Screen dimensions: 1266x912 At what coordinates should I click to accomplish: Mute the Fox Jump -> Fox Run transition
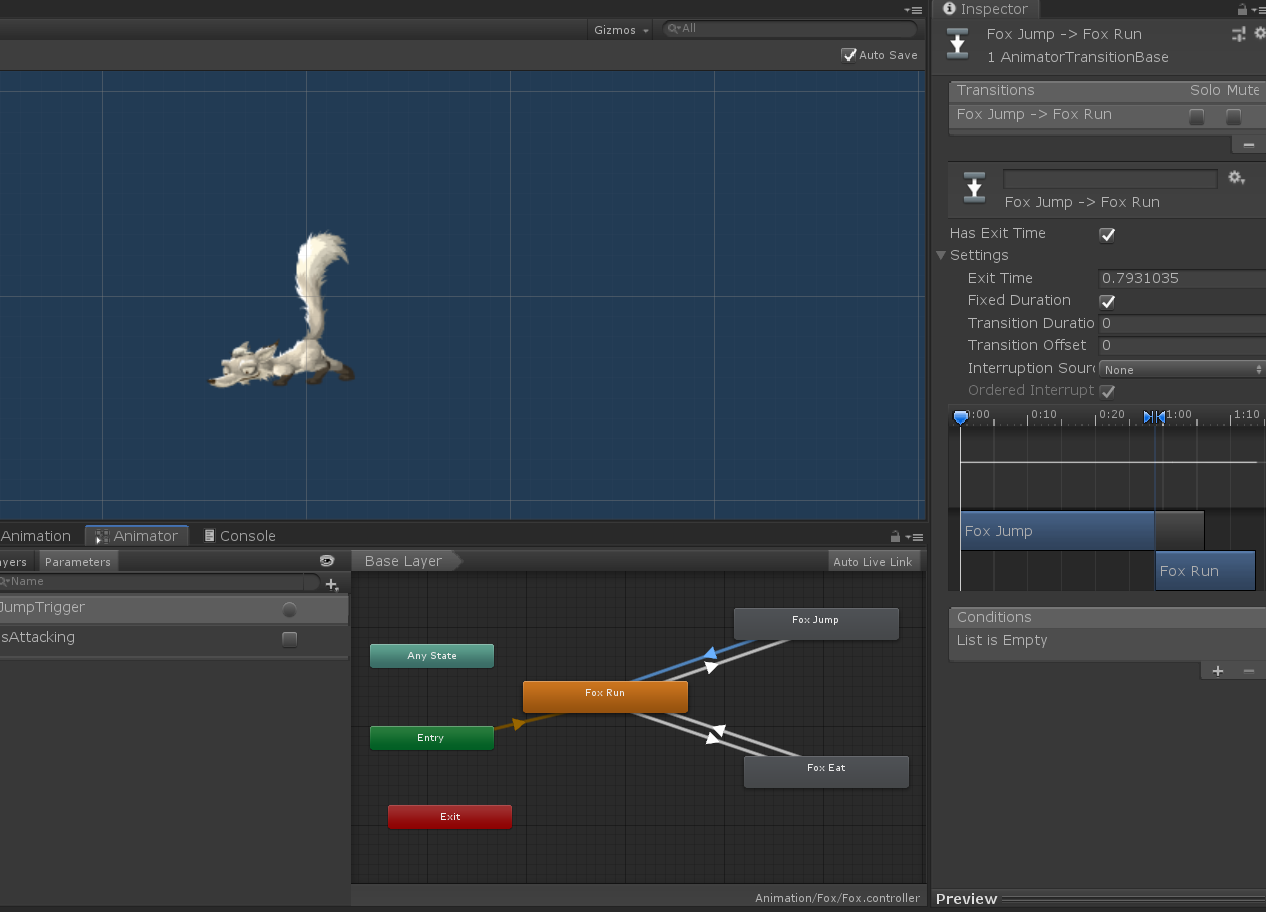tap(1234, 117)
